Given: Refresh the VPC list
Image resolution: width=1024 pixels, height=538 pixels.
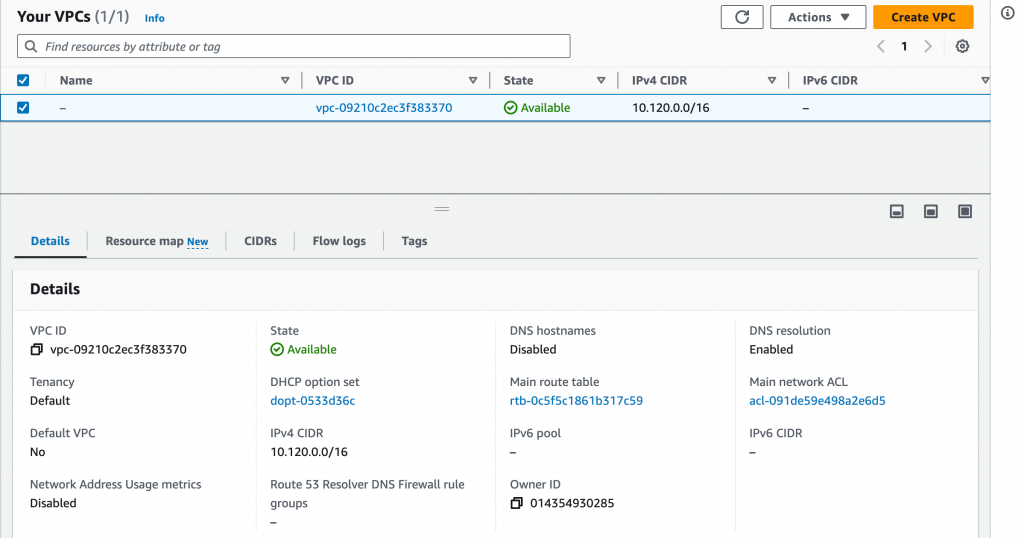Looking at the screenshot, I should click(x=742, y=17).
